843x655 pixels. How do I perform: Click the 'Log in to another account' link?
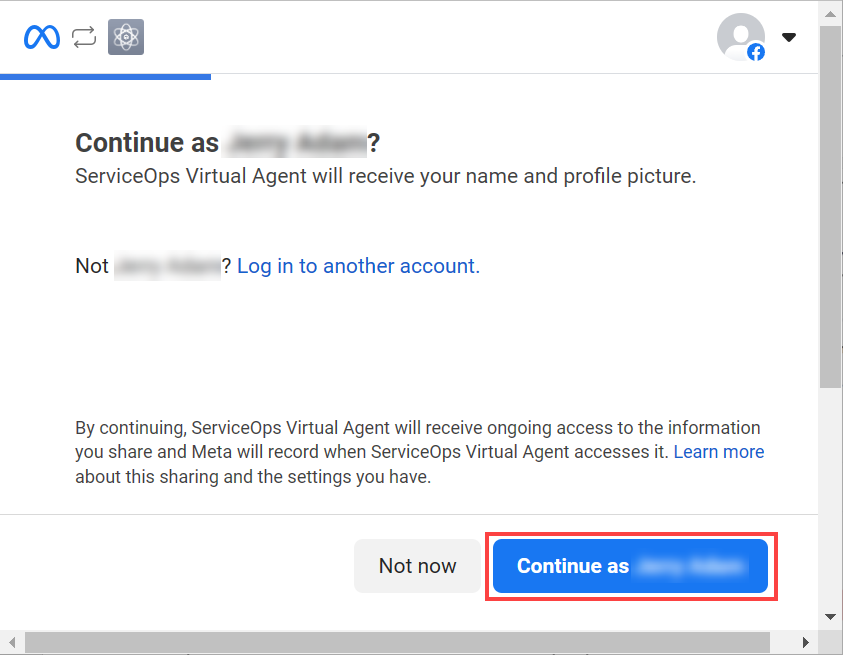click(358, 266)
